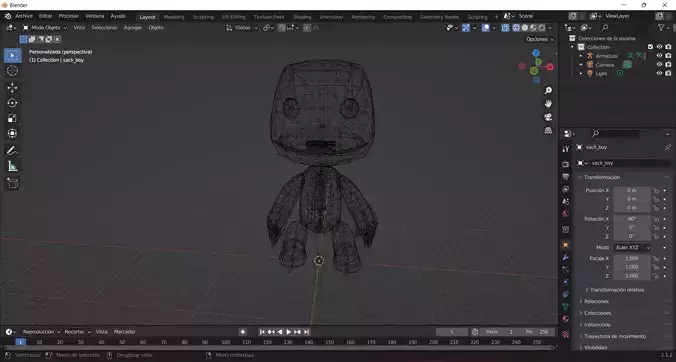Open the Global orientation dropdown

coord(242,28)
